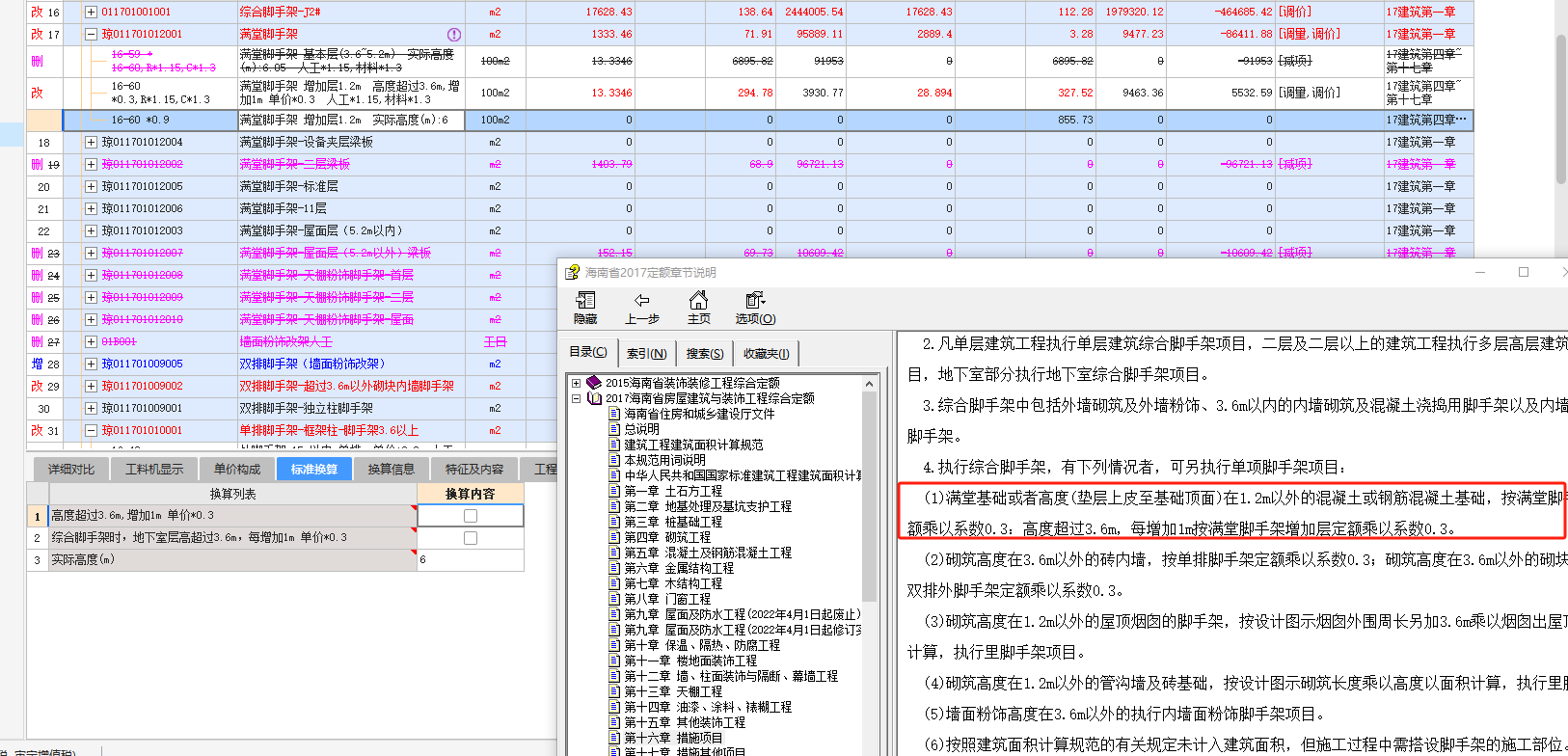Viewport: 1568px width, 756px height.
Task: Open 中华人民共和国国家标准建筑工程建筑面积计算规范 tree entry
Action: [743, 475]
